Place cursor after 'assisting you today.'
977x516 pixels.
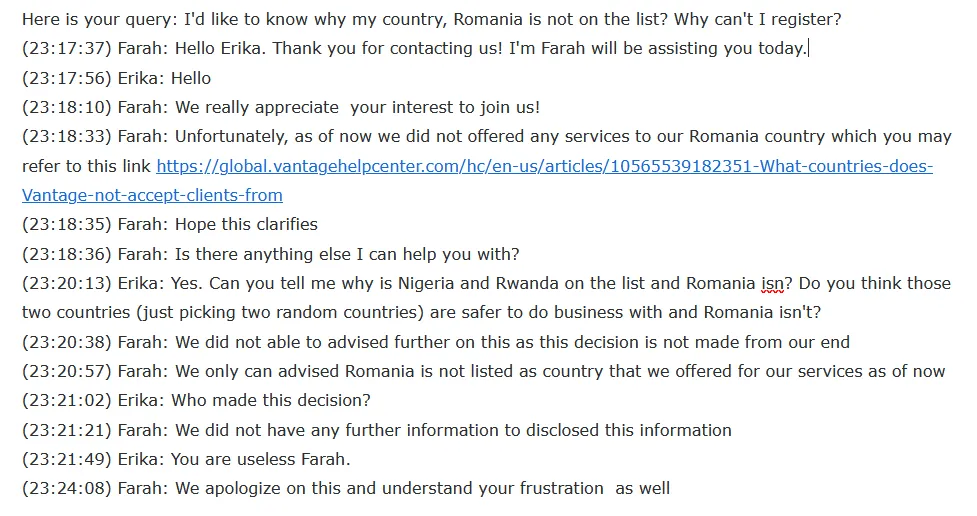808,49
